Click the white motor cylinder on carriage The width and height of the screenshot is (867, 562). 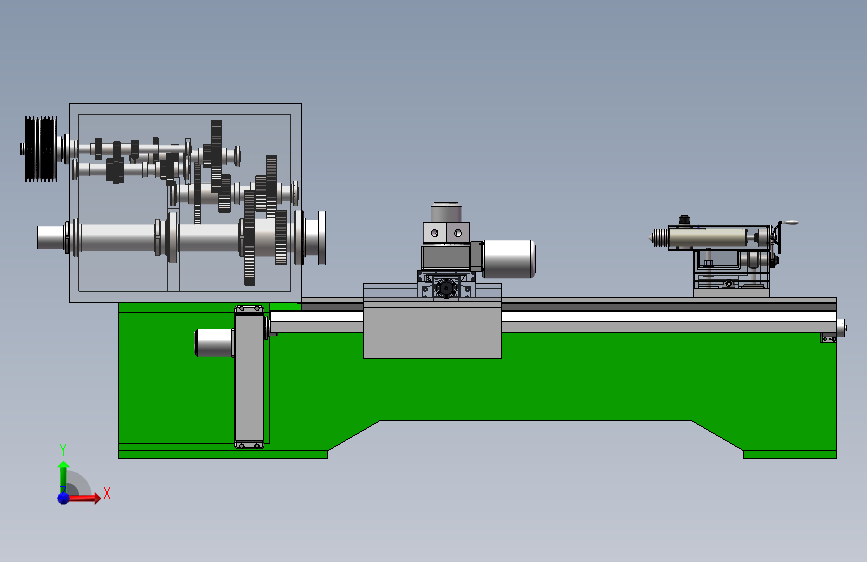pyautogui.click(x=509, y=258)
